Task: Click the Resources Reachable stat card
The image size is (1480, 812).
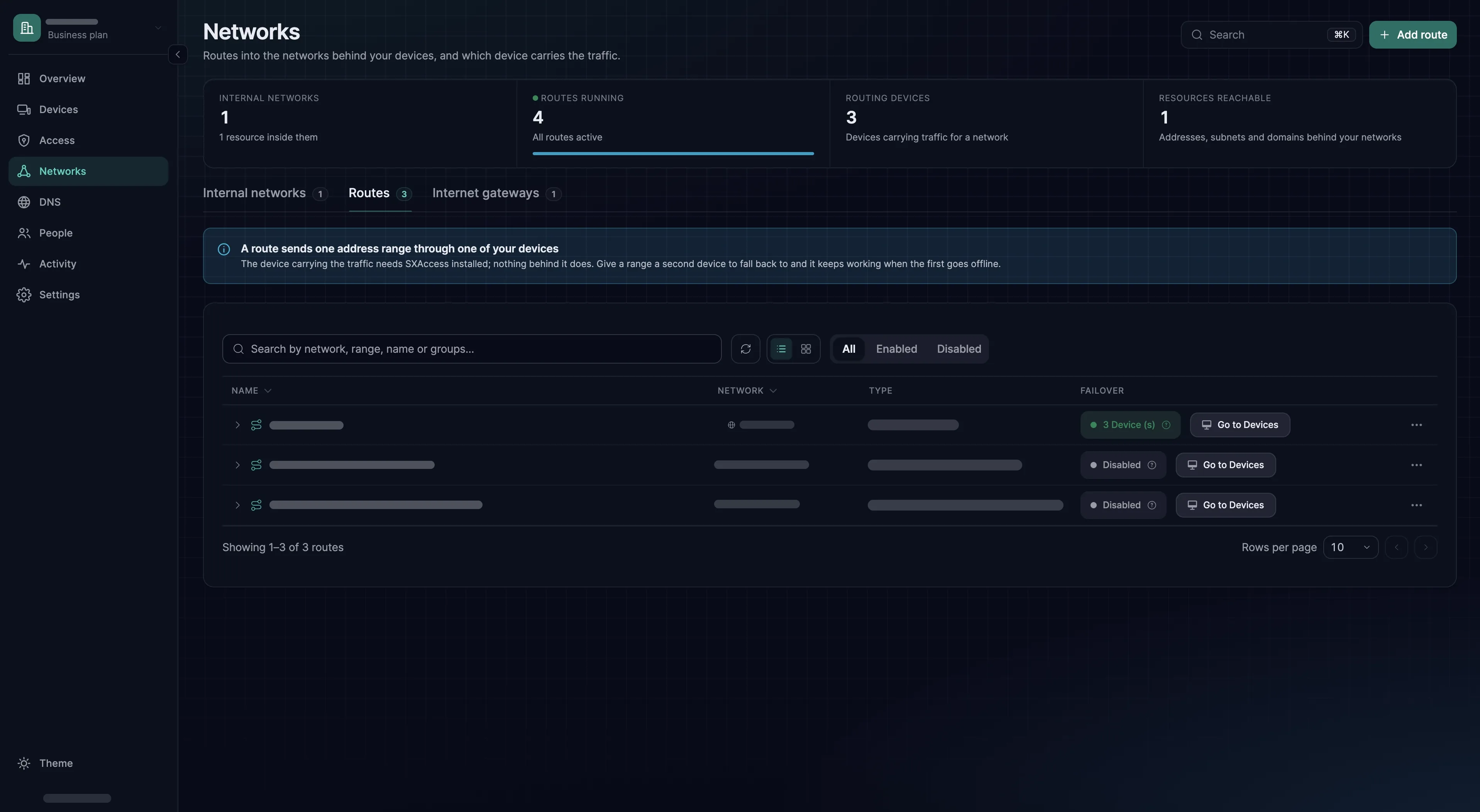Action: coord(1300,123)
